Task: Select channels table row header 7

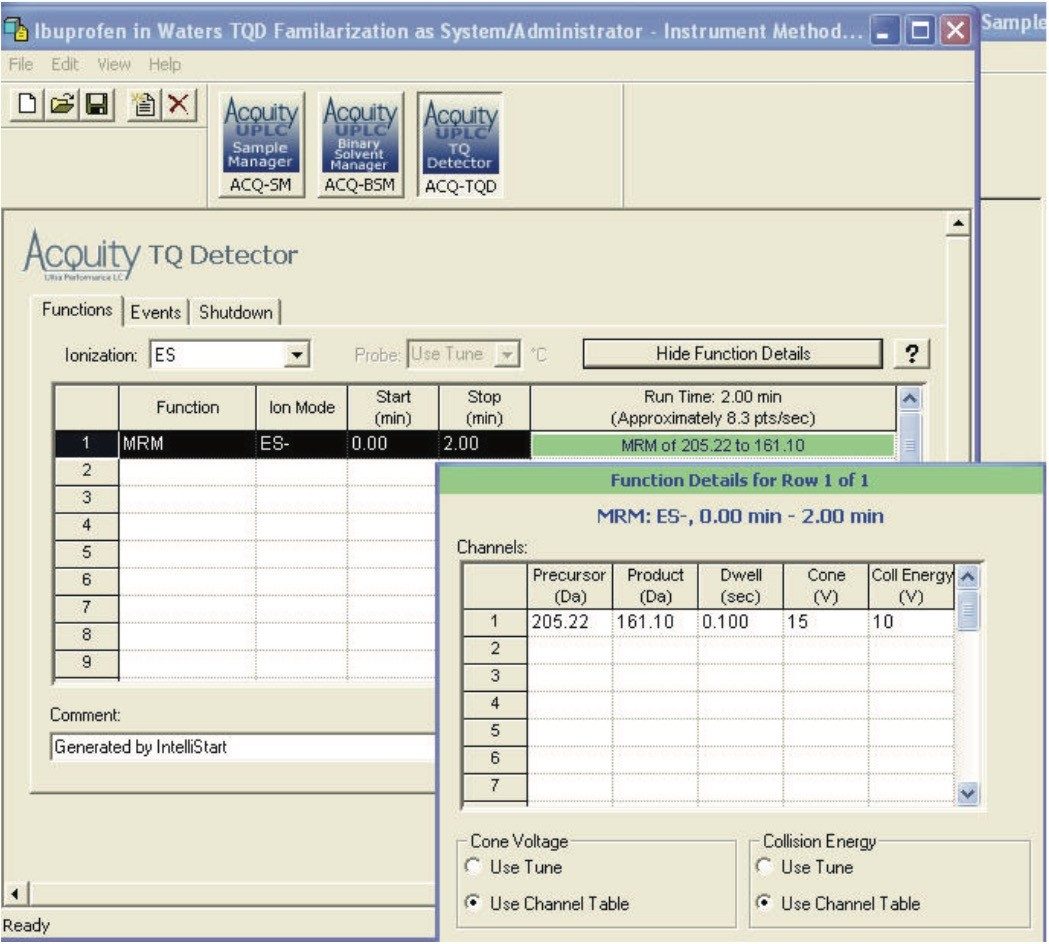Action: (x=495, y=785)
